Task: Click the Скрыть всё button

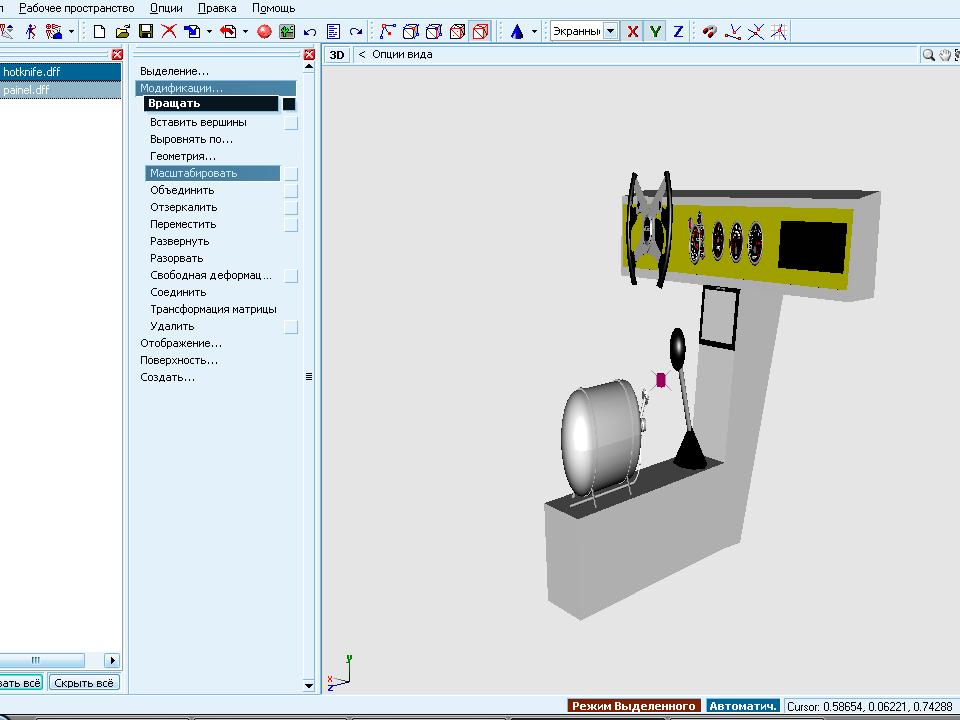Action: click(x=84, y=683)
